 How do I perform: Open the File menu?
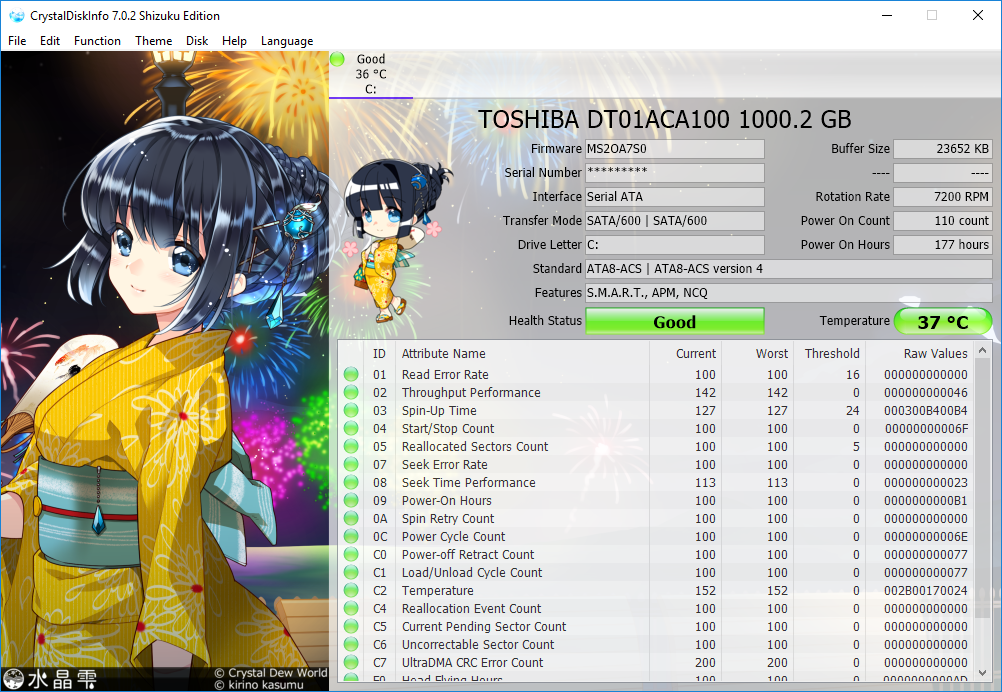[x=17, y=41]
